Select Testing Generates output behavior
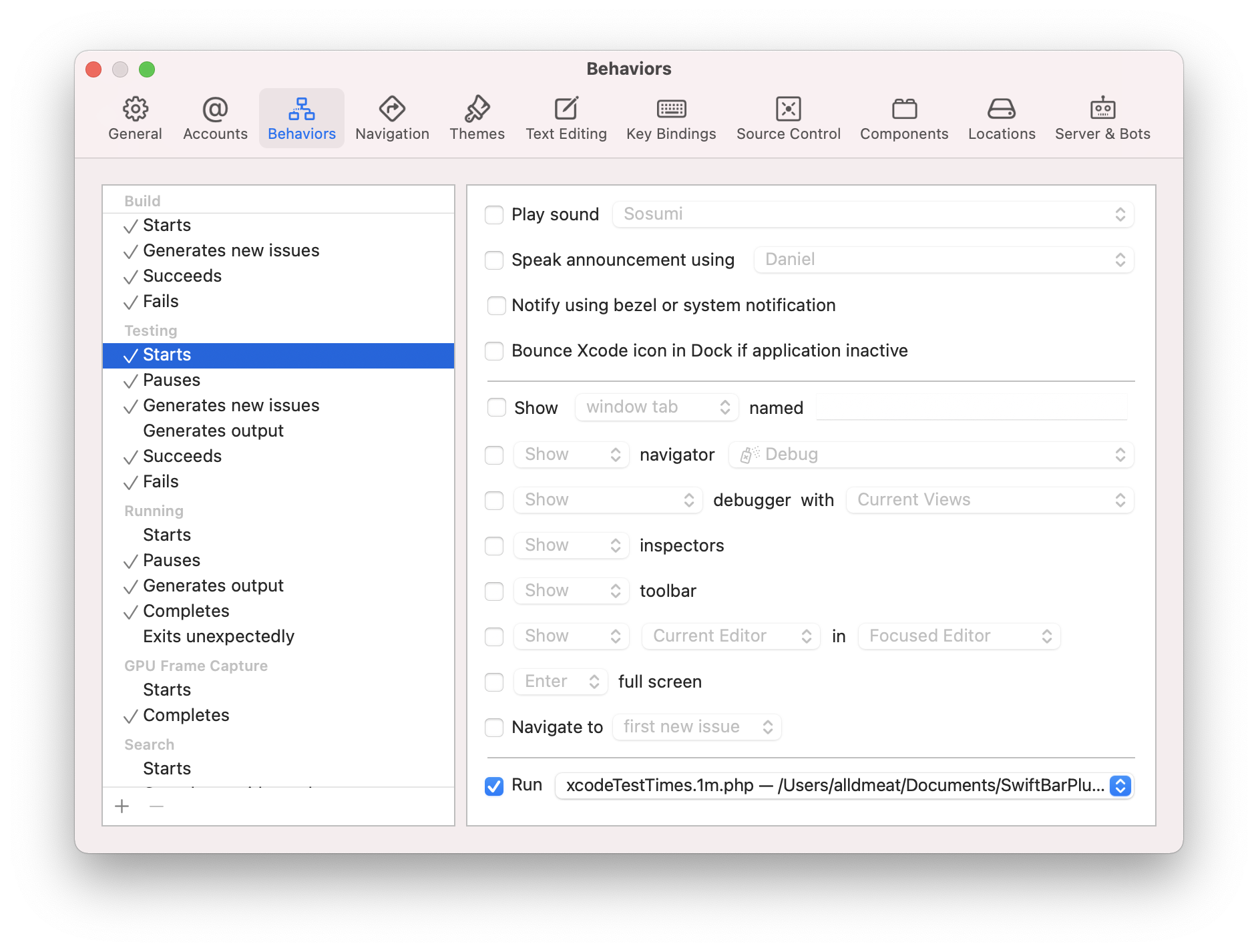 point(278,431)
